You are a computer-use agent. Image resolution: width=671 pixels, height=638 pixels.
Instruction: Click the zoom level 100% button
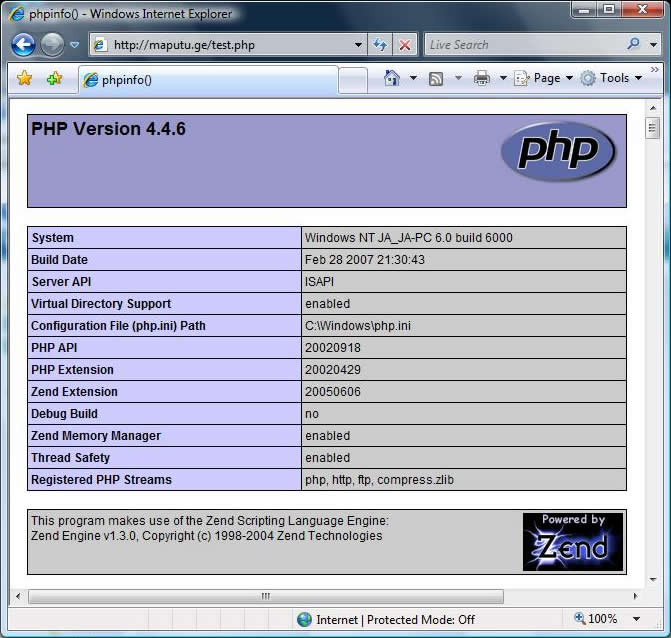click(595, 619)
